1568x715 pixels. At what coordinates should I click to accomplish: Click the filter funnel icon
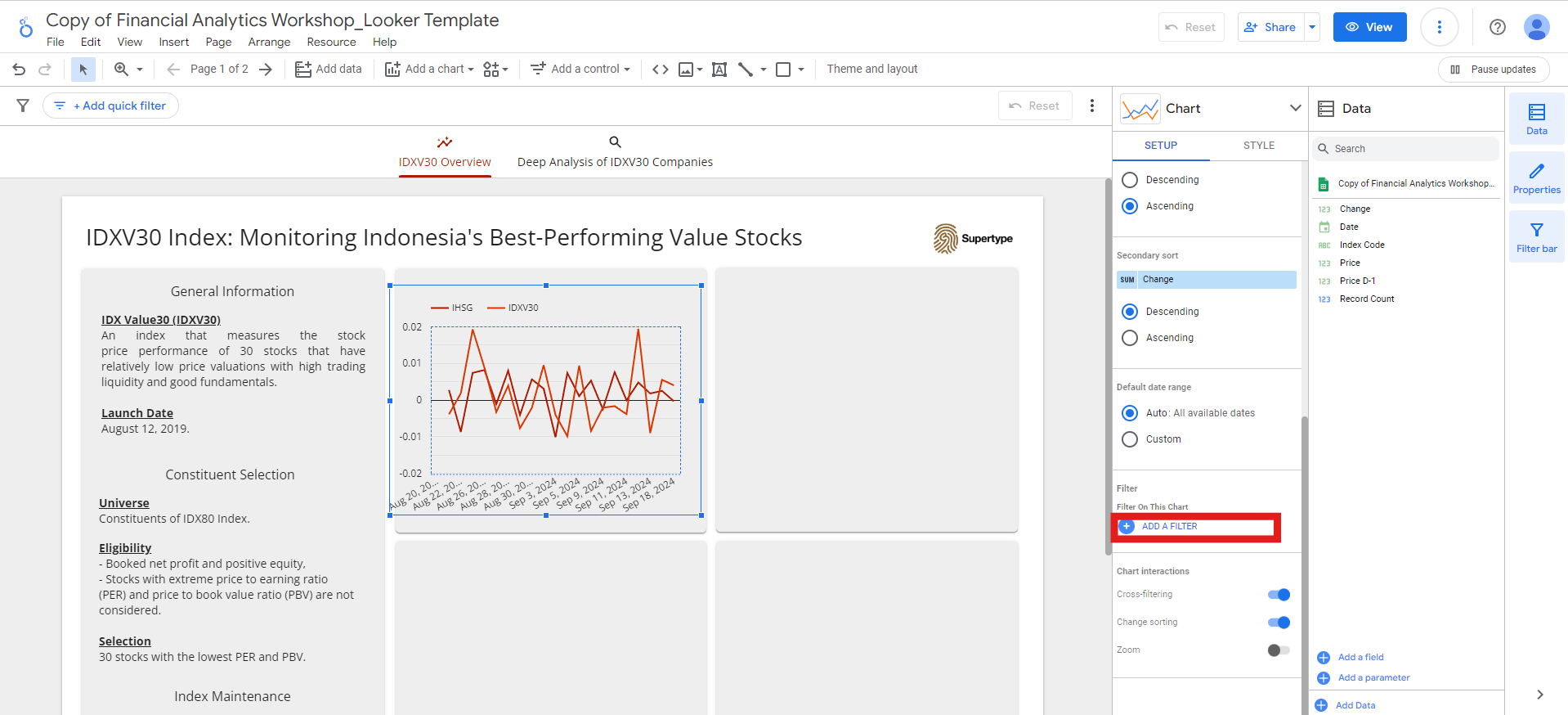(23, 106)
